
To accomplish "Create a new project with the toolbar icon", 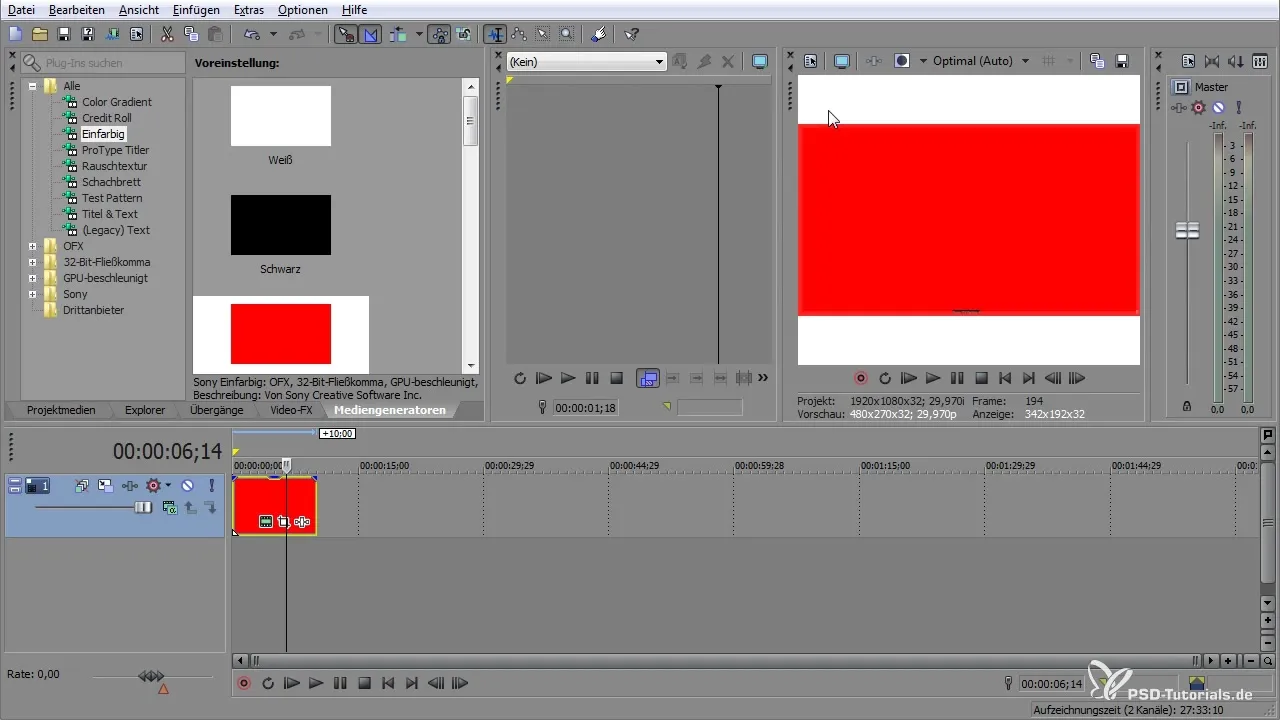I will point(15,34).
